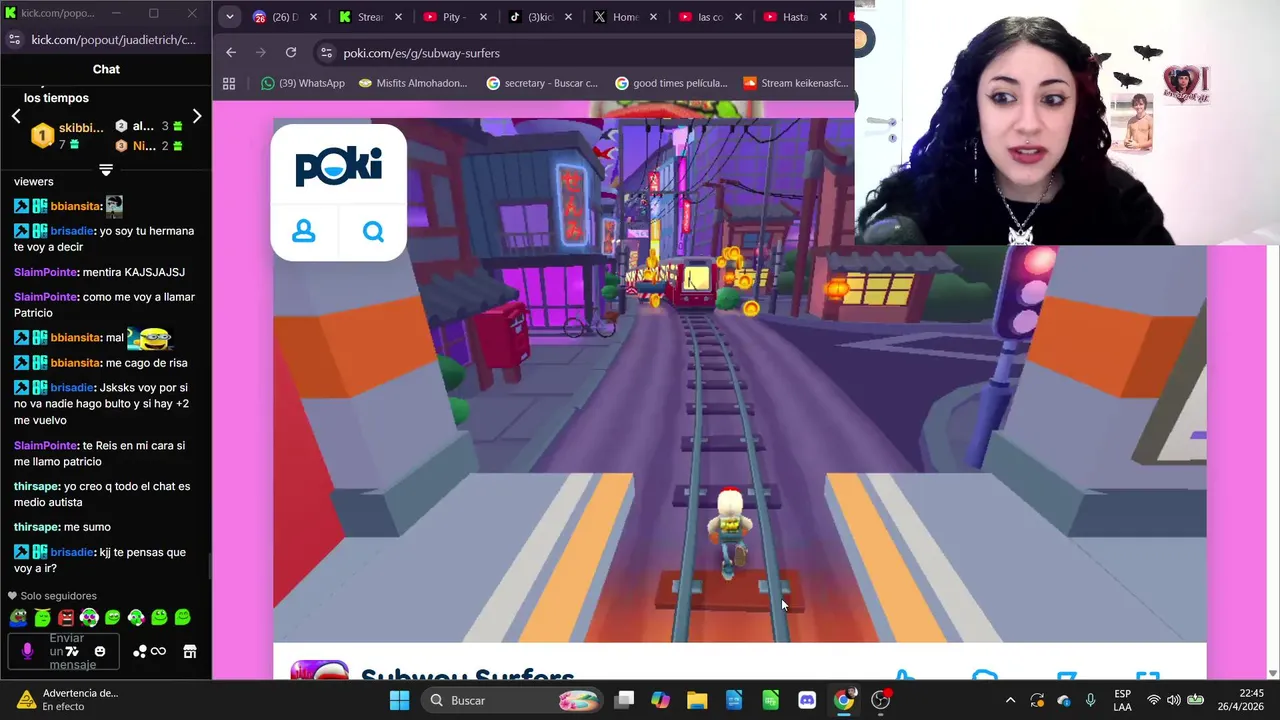Insert the pepe frog emote
This screenshot has width=1280, height=720.
19,618
